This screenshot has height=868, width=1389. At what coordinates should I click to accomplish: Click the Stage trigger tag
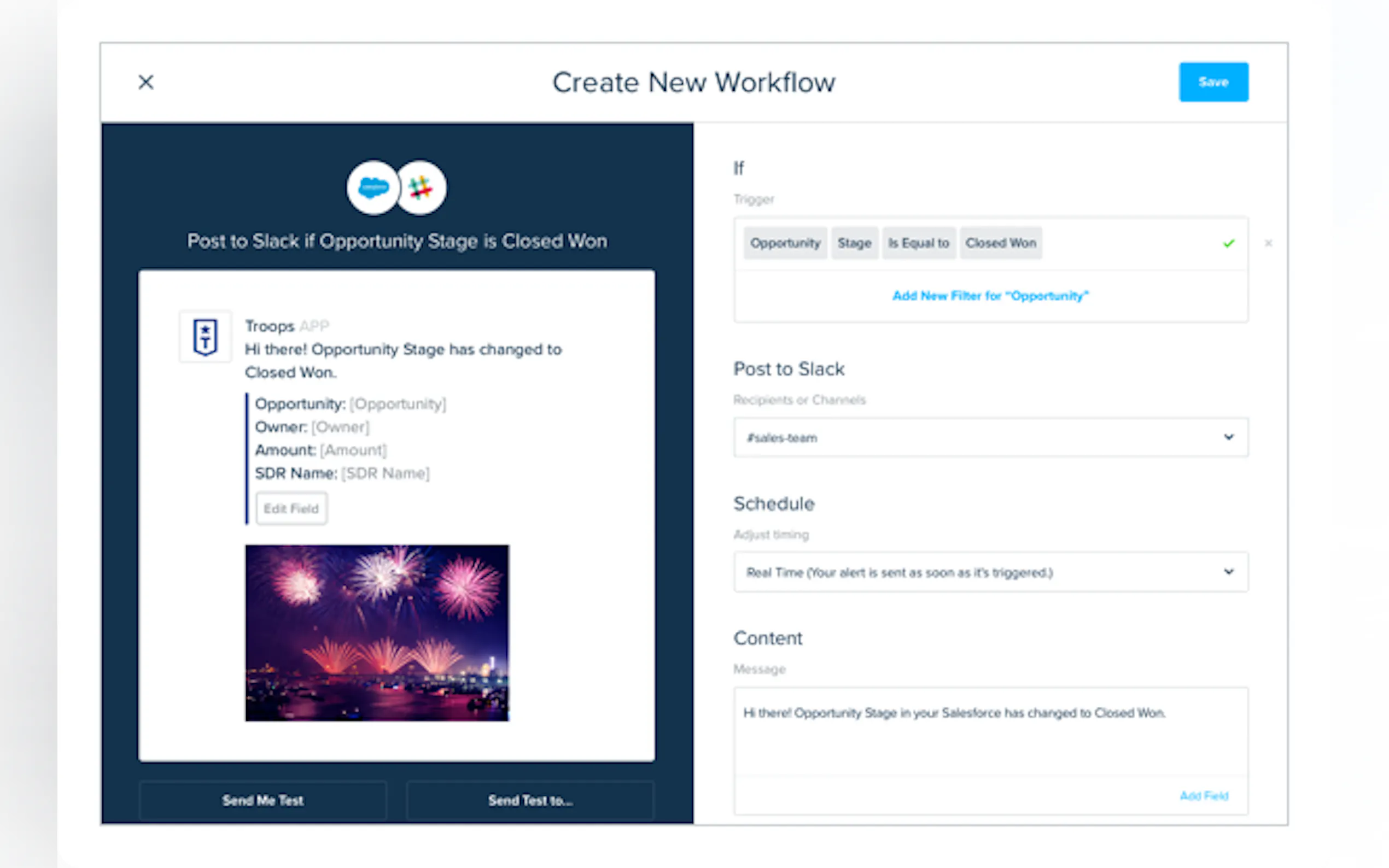point(854,243)
